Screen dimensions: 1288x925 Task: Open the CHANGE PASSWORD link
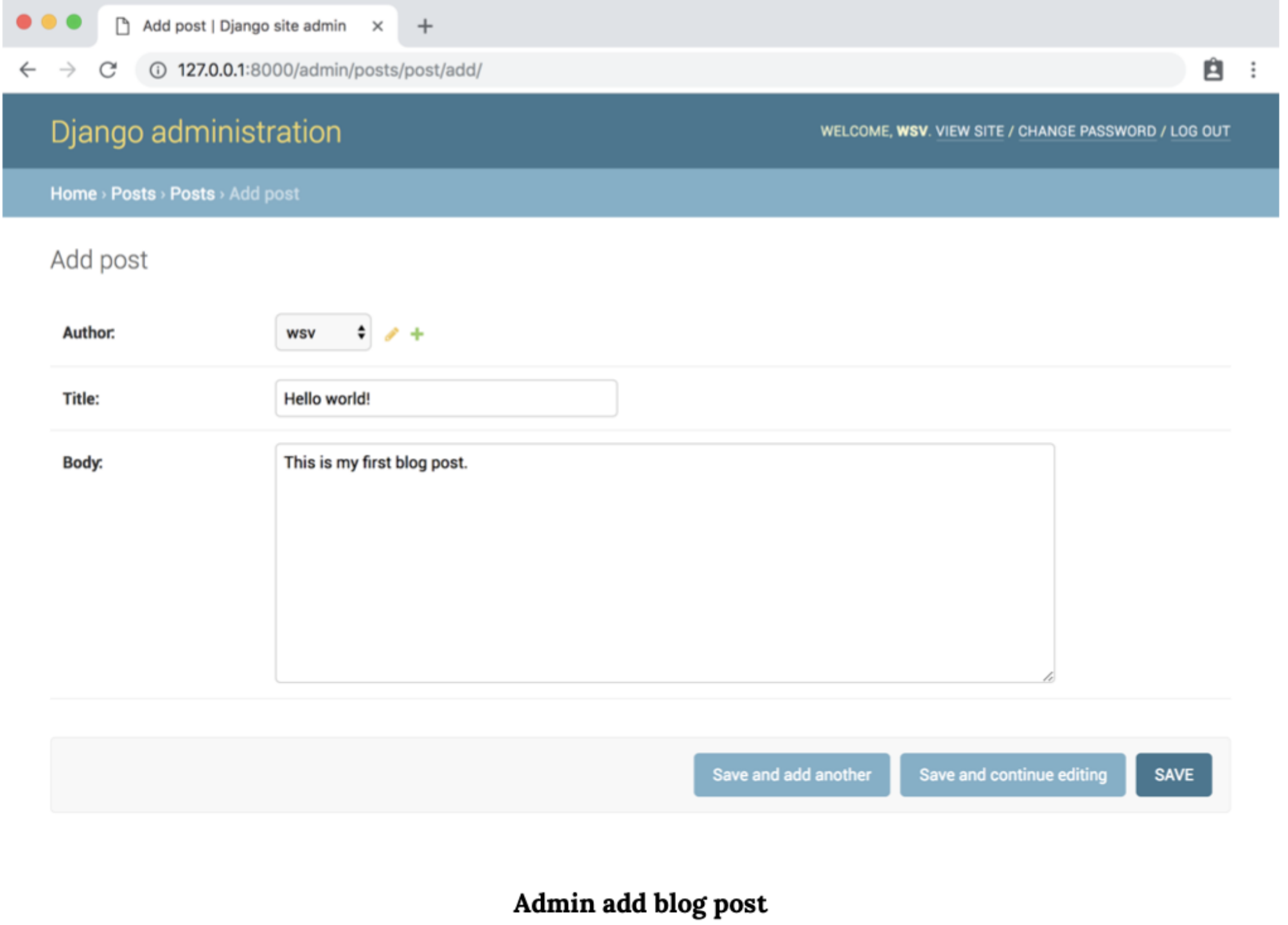tap(1088, 132)
